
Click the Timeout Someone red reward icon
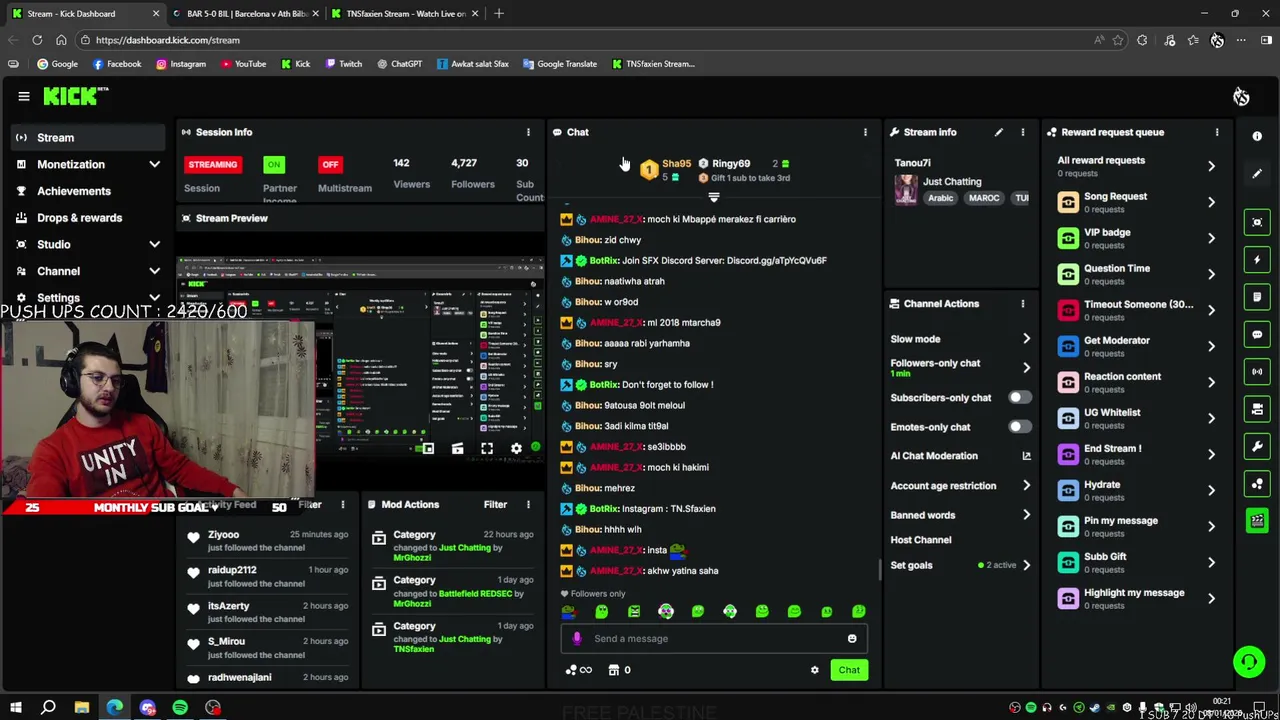pyautogui.click(x=1068, y=310)
